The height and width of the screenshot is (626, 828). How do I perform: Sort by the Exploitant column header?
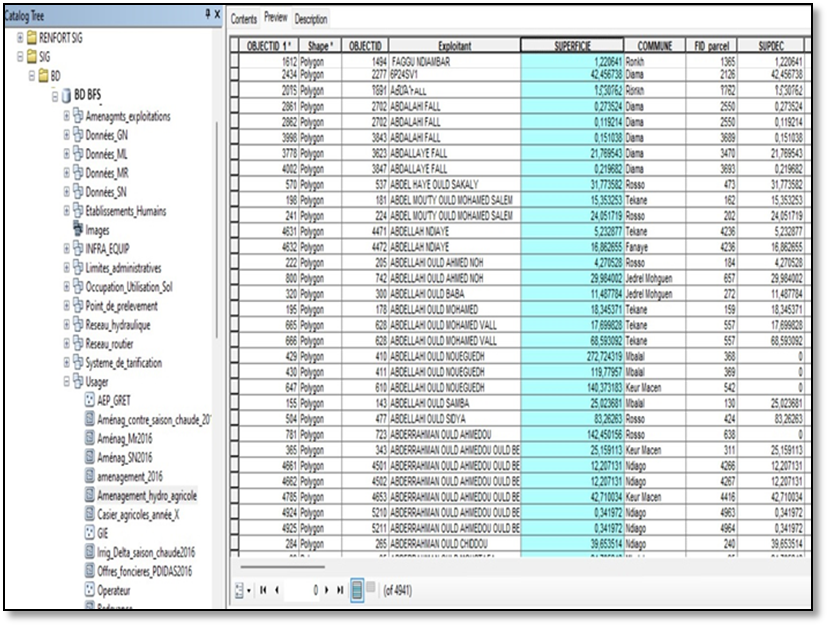coord(454,47)
